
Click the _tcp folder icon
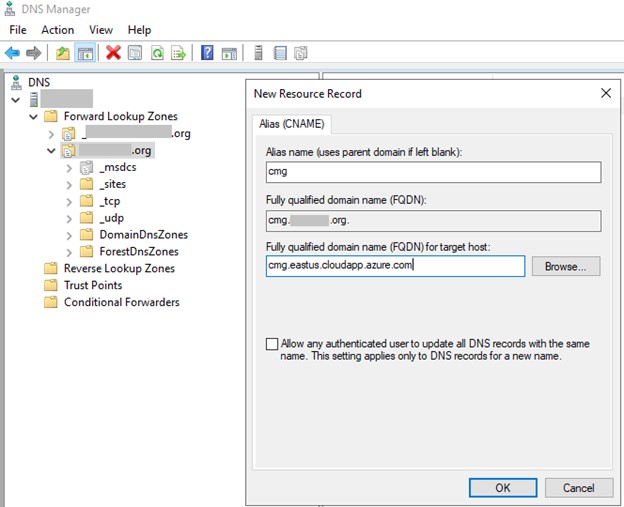point(86,201)
